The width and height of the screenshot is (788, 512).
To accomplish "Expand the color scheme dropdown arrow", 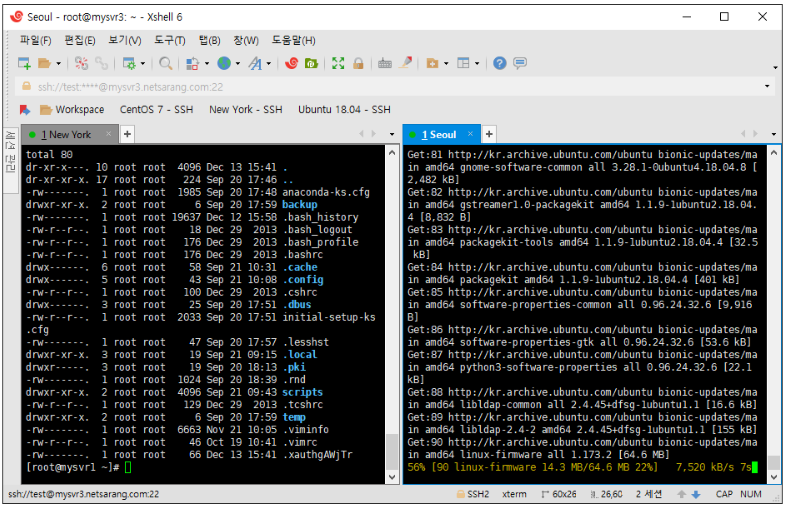I will click(207, 64).
